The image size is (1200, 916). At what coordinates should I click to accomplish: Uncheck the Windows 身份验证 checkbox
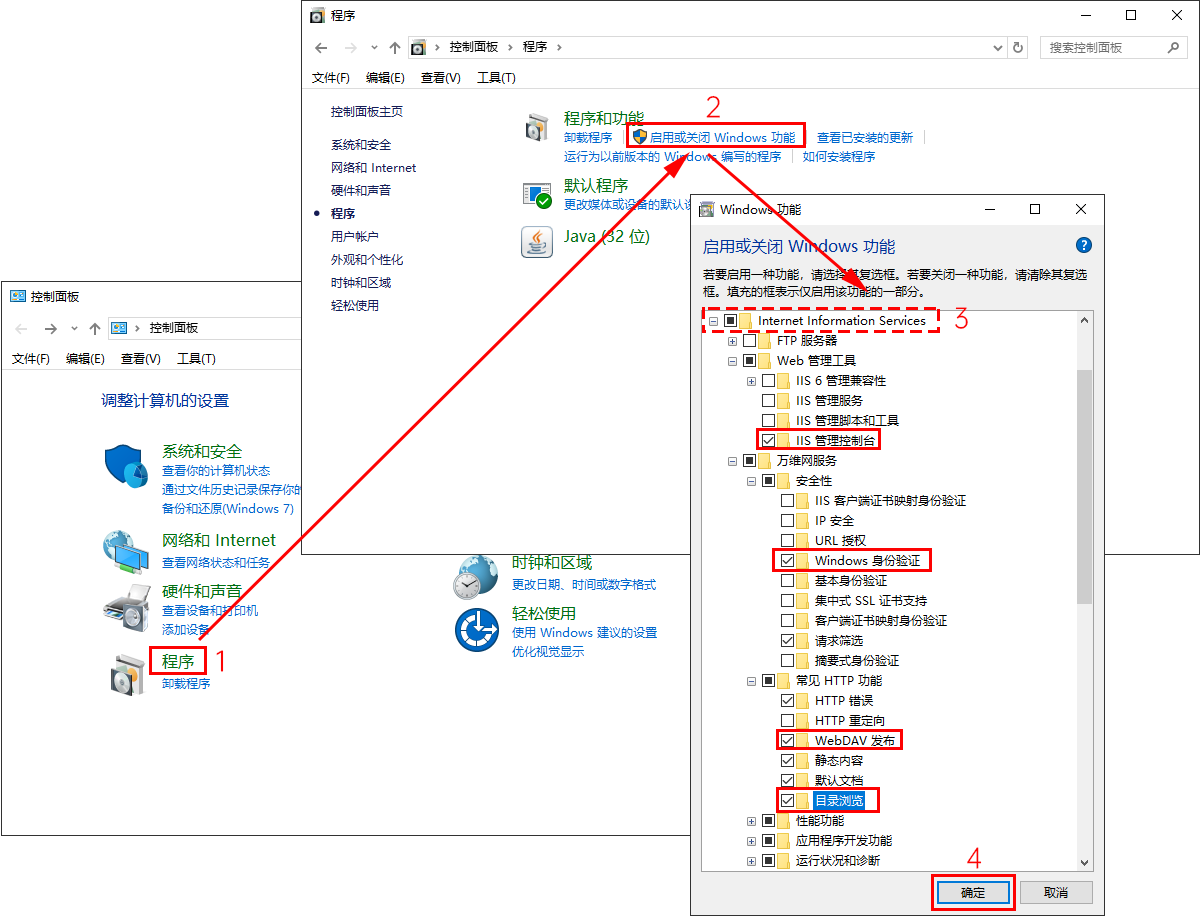coord(787,561)
